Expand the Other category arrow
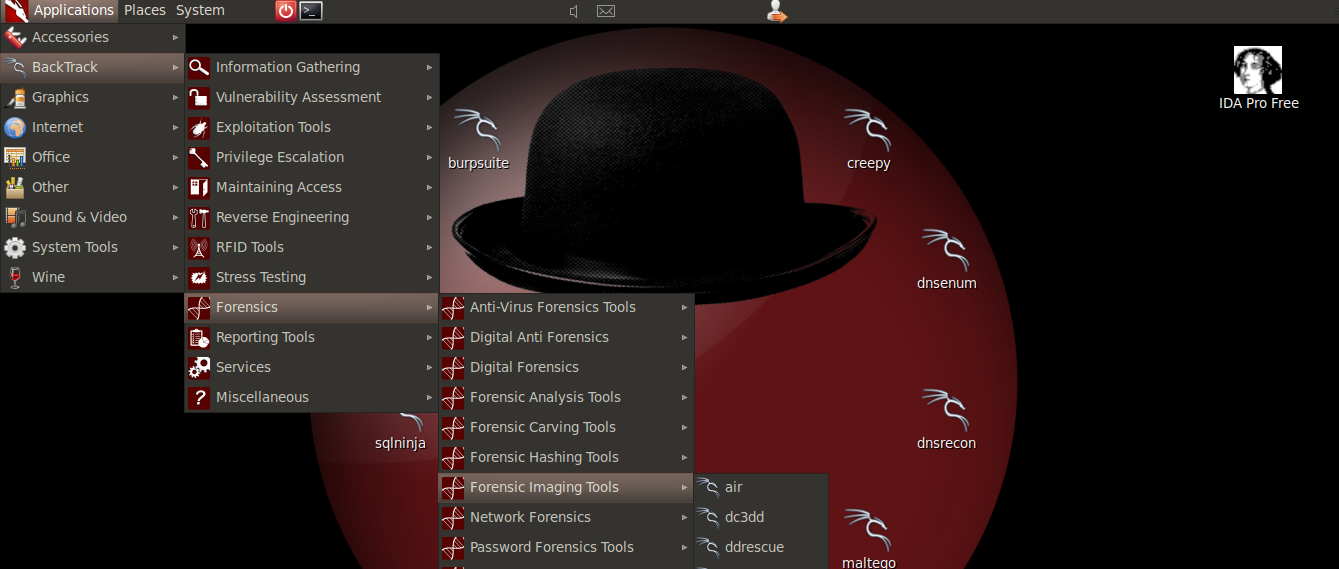The height and width of the screenshot is (569, 1339). (x=175, y=187)
